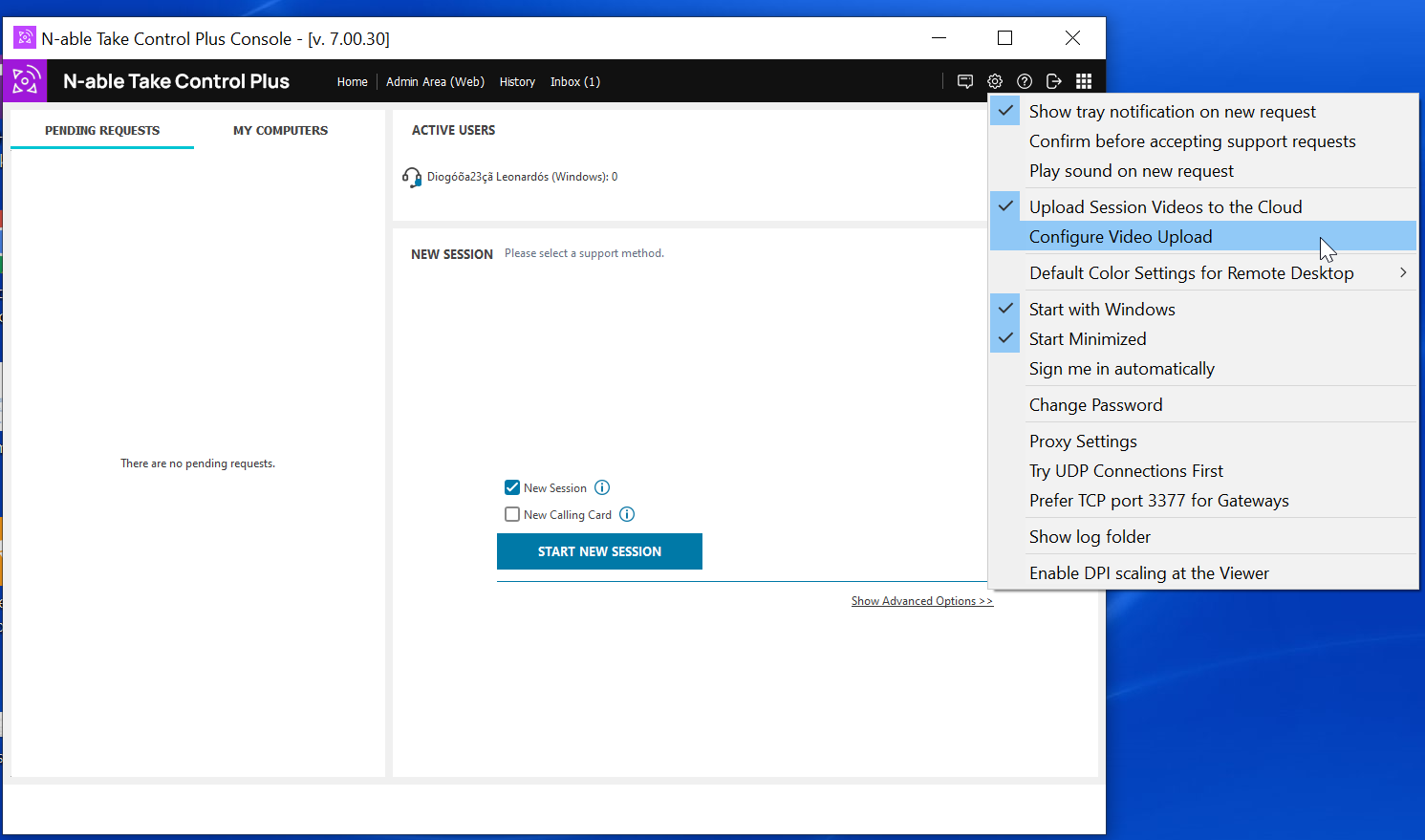Uncheck the New Session checkbox
The height and width of the screenshot is (840, 1425).
(512, 487)
